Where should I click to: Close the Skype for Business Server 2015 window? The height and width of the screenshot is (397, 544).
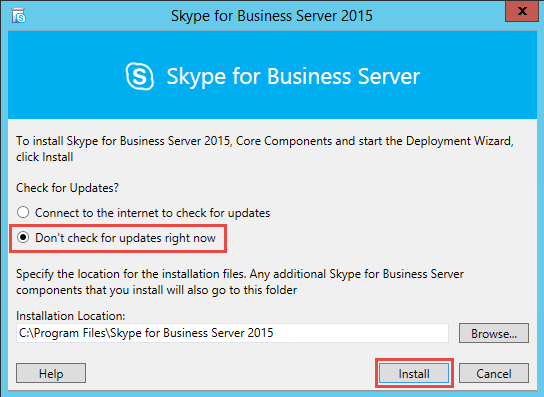click(522, 11)
